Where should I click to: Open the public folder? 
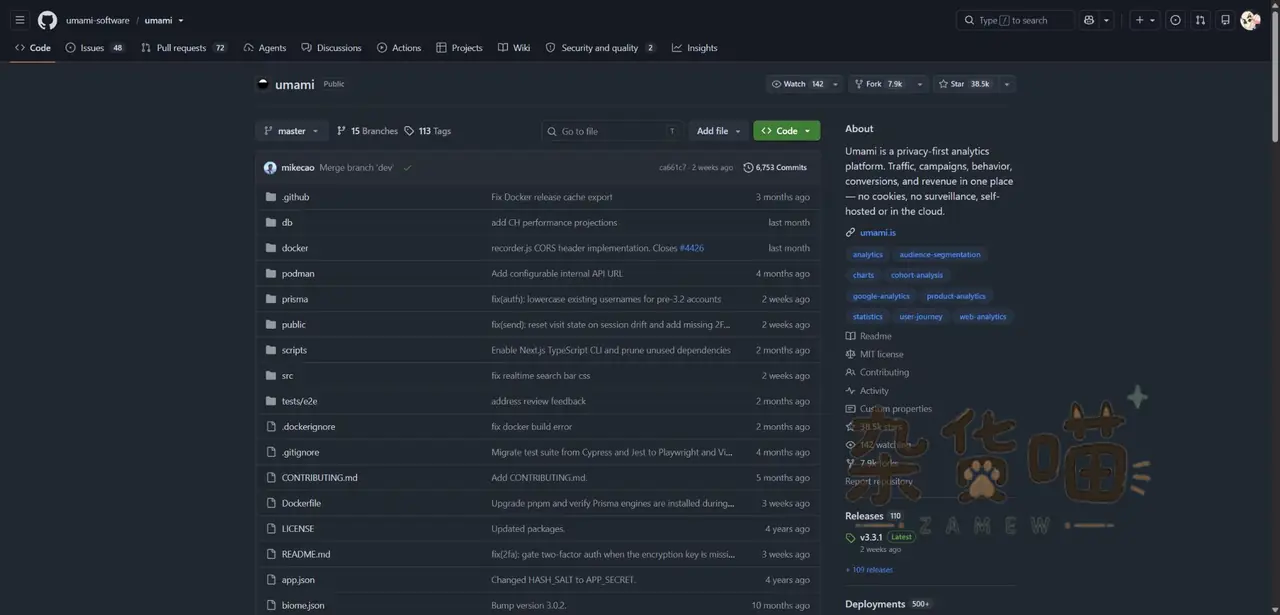coord(294,324)
